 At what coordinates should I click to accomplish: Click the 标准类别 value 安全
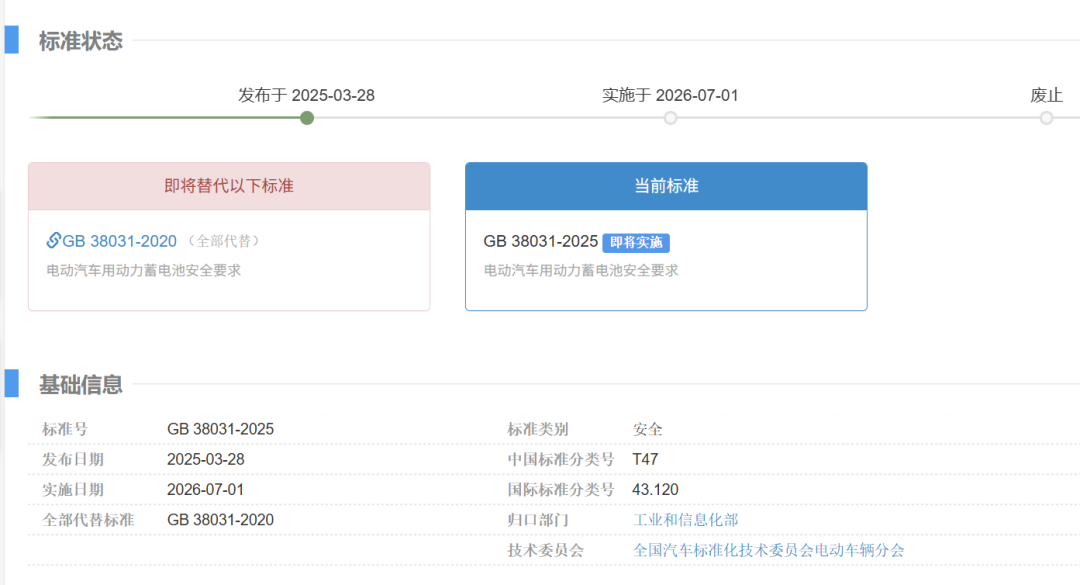pos(647,429)
